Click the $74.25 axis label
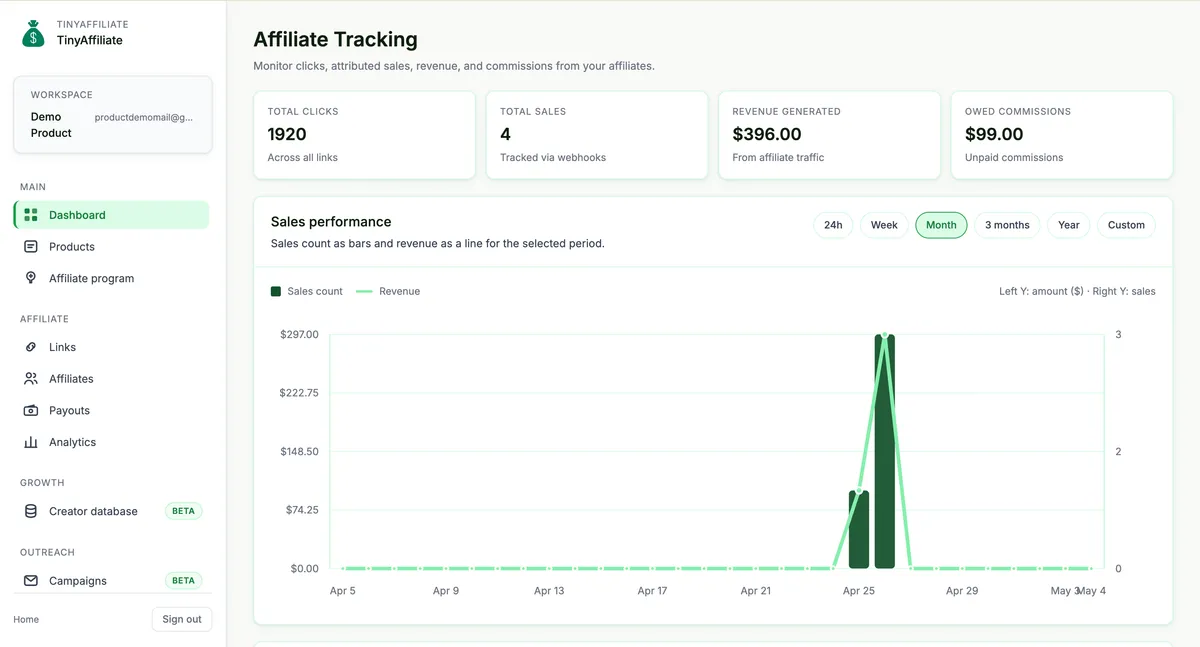Viewport: 1200px width, 647px height. click(302, 510)
